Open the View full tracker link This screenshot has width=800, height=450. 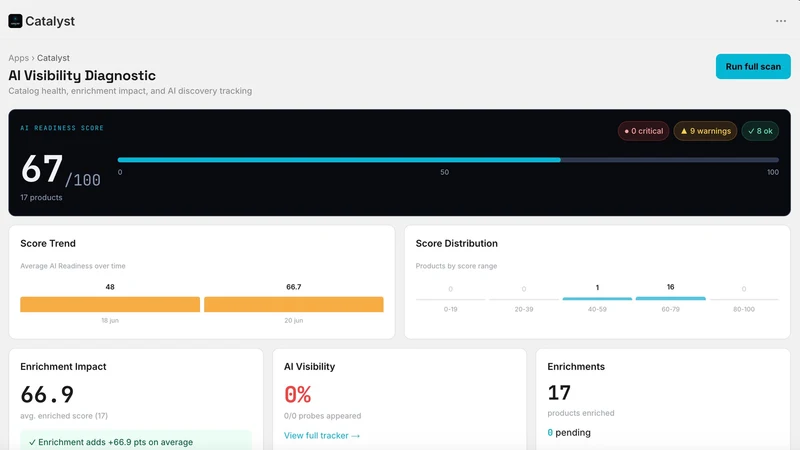322,435
